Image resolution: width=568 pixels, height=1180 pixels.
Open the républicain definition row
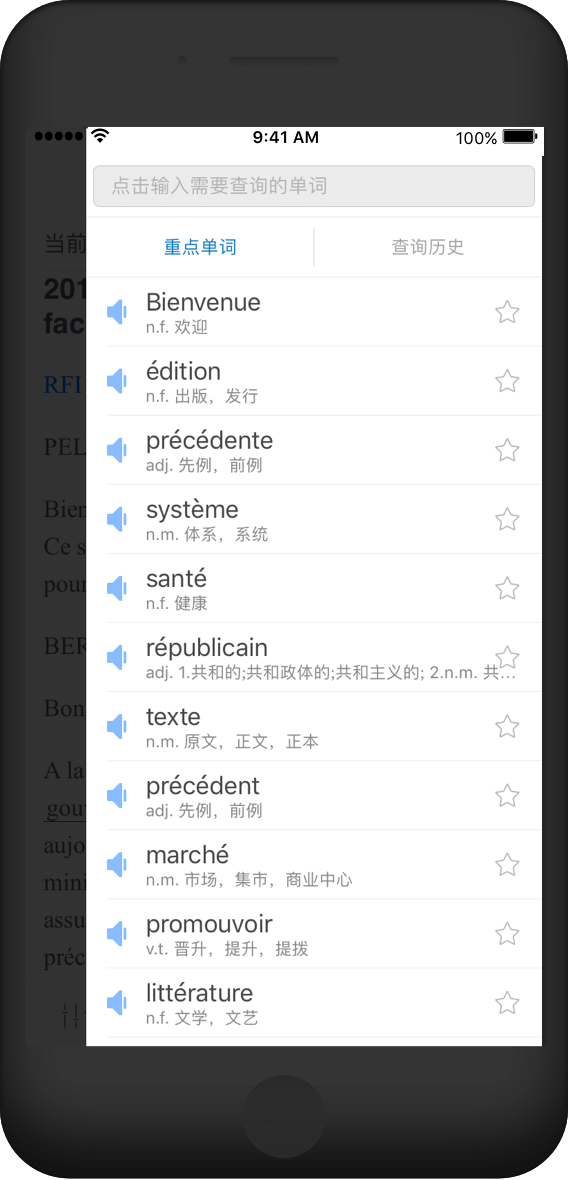[323, 658]
